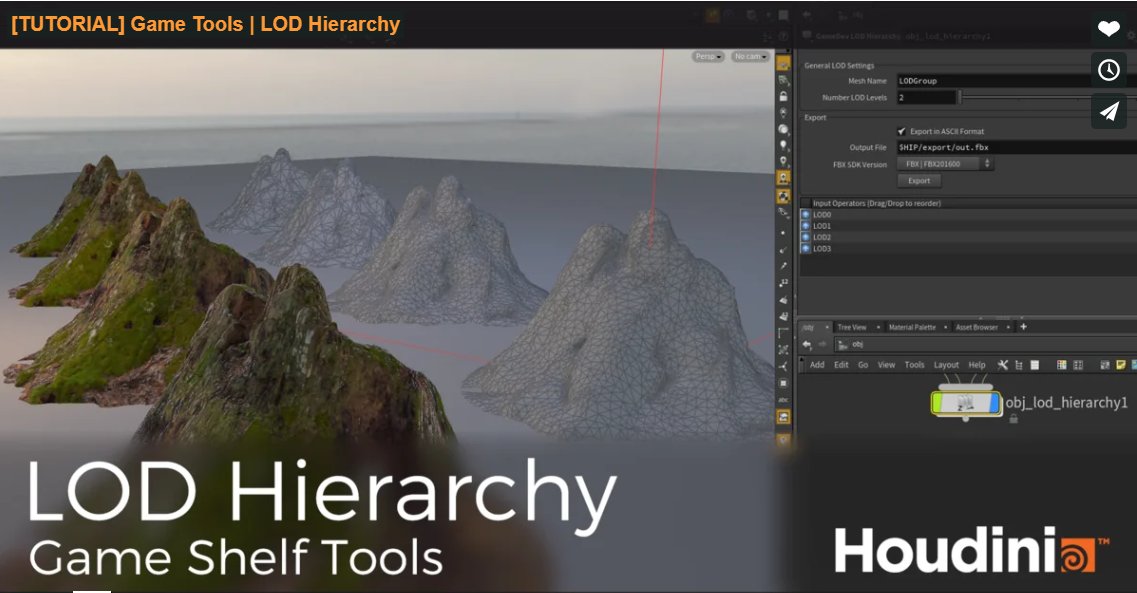Click the highlighted icon below the abc icon
Viewport: 1137px width, 593px height.
pyautogui.click(x=783, y=417)
